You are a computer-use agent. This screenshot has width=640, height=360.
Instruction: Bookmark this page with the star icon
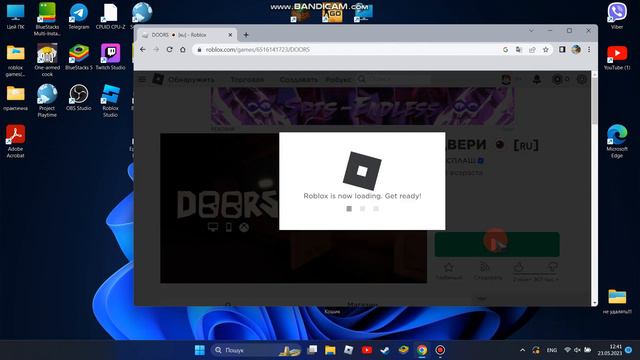pyautogui.click(x=545, y=49)
